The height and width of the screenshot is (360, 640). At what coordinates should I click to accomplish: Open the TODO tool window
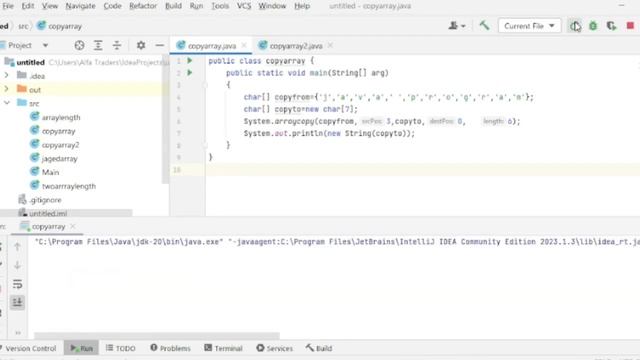[121, 348]
